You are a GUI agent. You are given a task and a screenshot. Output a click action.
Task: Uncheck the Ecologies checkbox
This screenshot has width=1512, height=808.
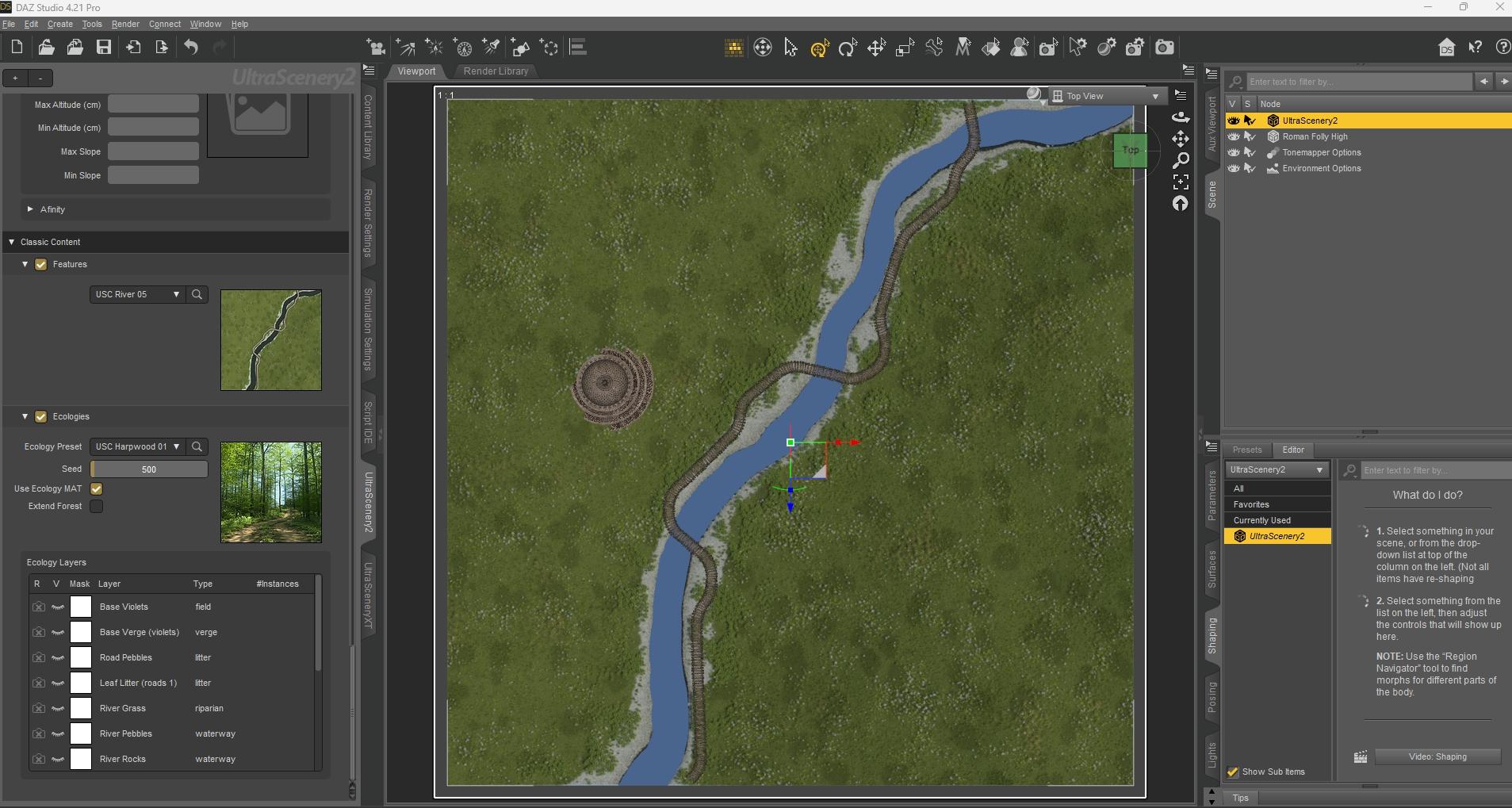[41, 417]
